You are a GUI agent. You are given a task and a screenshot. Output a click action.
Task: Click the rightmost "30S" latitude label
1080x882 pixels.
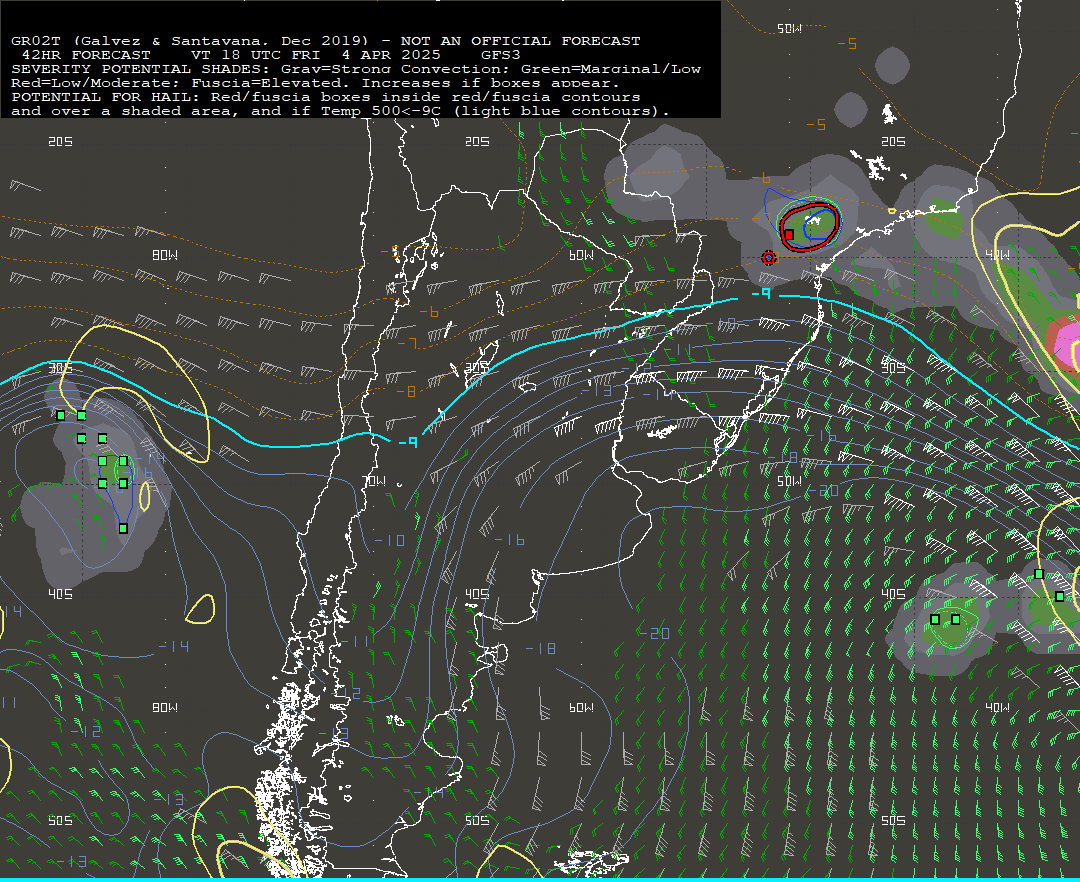click(893, 368)
